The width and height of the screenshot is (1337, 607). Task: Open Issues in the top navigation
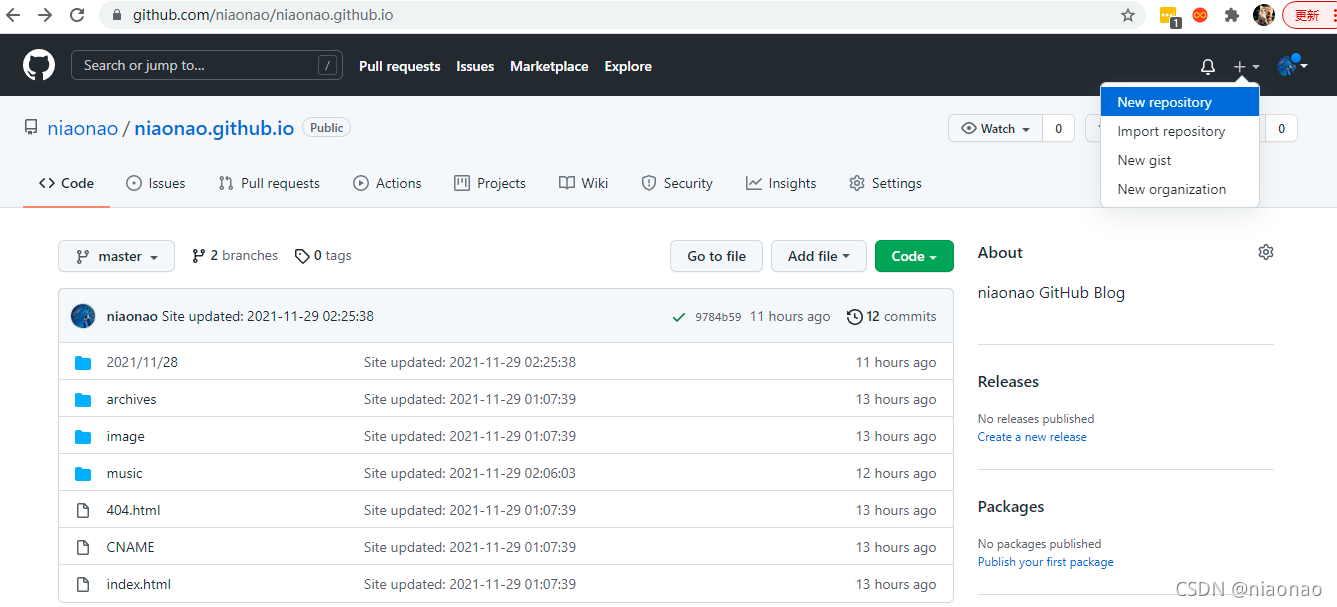pyautogui.click(x=475, y=66)
